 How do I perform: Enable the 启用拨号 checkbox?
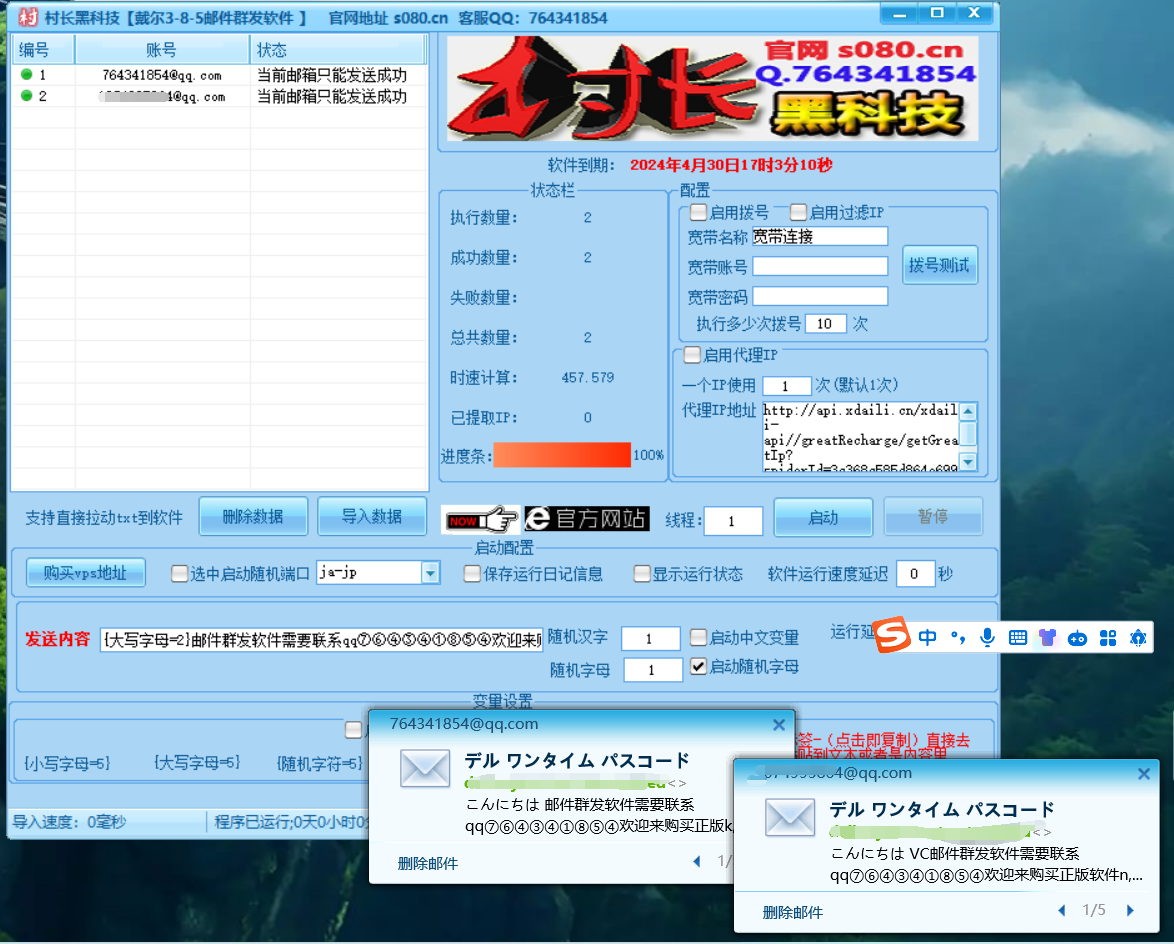click(x=698, y=213)
